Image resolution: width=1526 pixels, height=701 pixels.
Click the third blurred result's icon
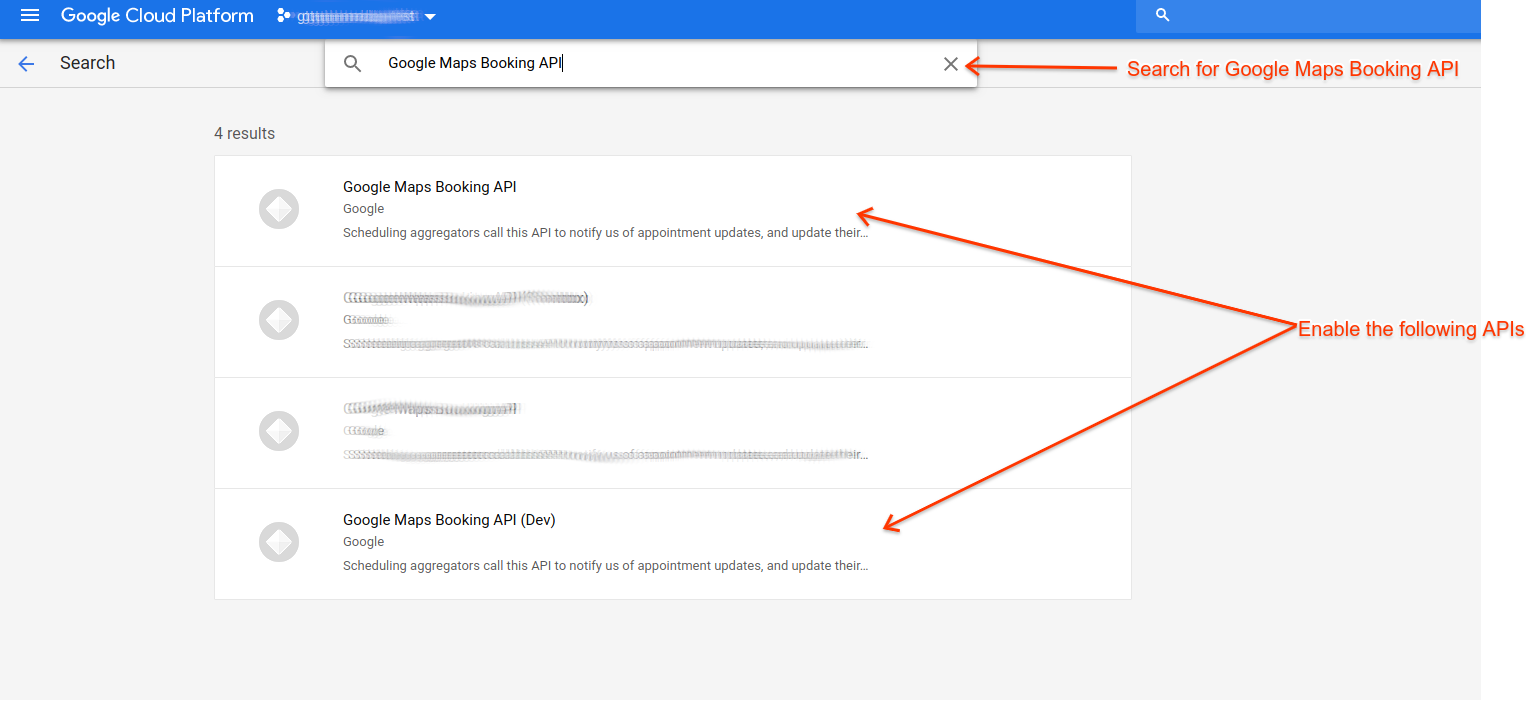(x=279, y=432)
